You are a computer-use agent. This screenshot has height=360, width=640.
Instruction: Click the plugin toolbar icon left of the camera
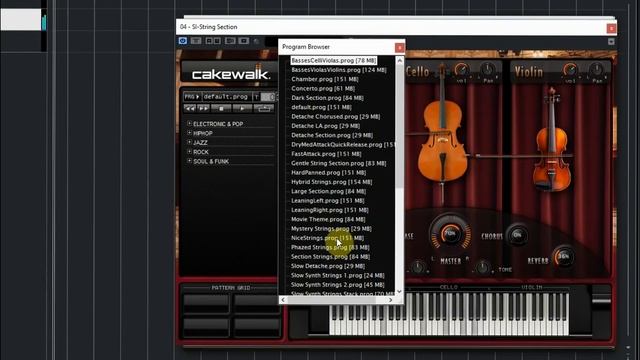[230, 41]
